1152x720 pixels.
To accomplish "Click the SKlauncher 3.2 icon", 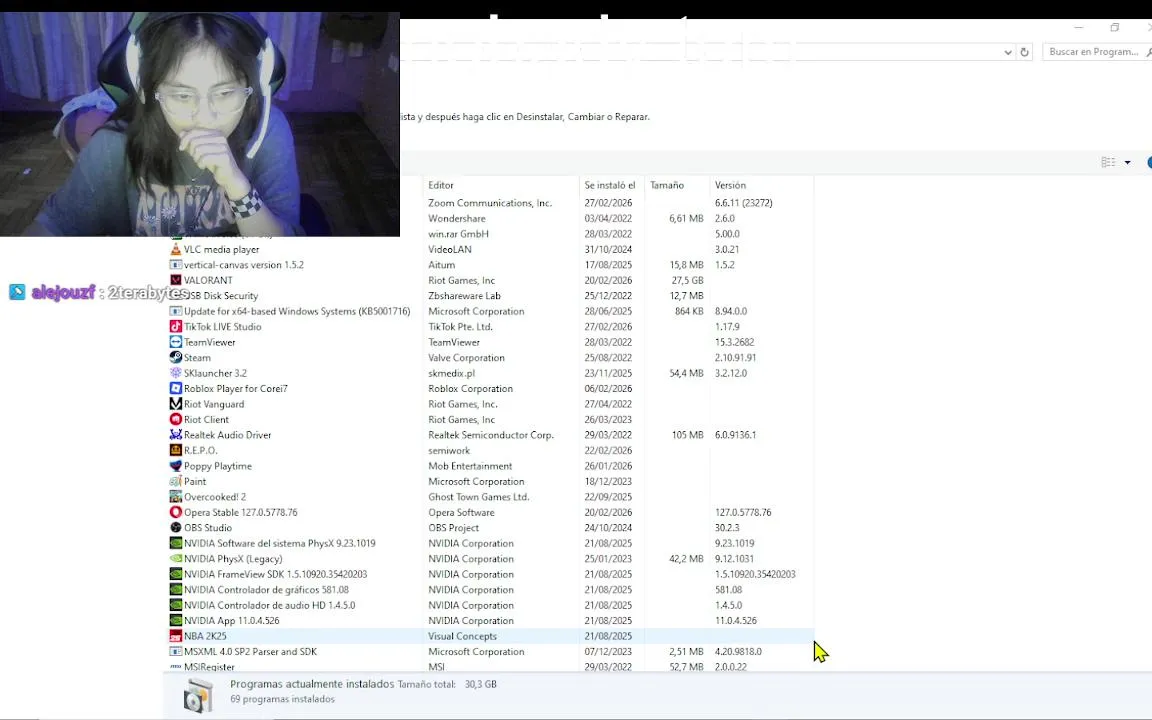I will click(x=176, y=372).
